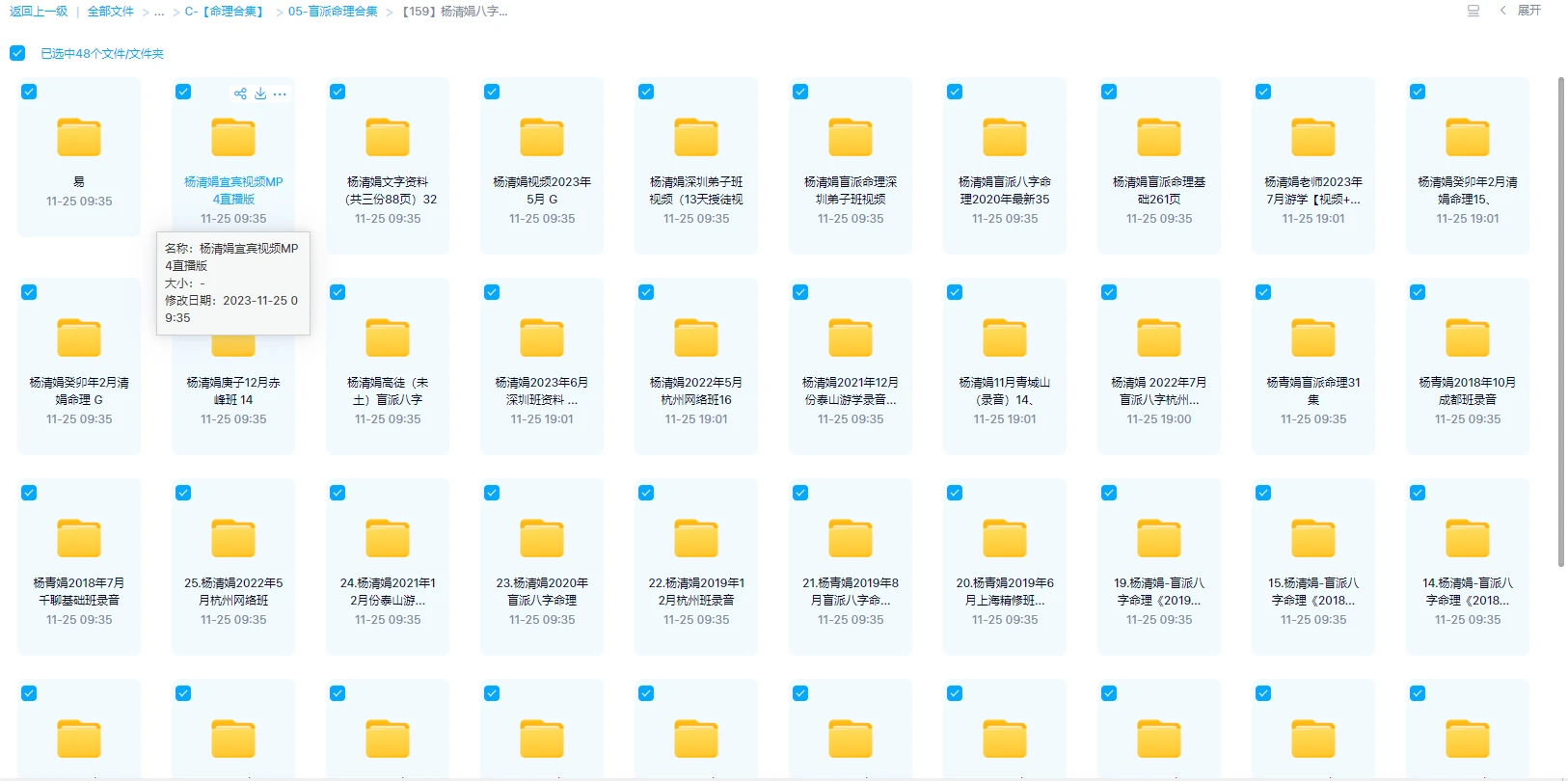
Task: Open the 杨清娟文字资料 folder icon
Action: click(x=388, y=137)
